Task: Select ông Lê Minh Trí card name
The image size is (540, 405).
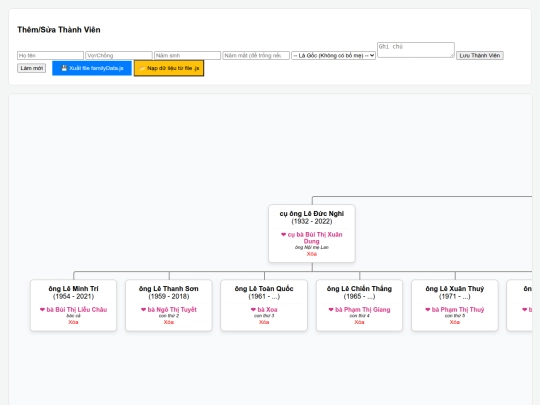Action: [x=73, y=289]
